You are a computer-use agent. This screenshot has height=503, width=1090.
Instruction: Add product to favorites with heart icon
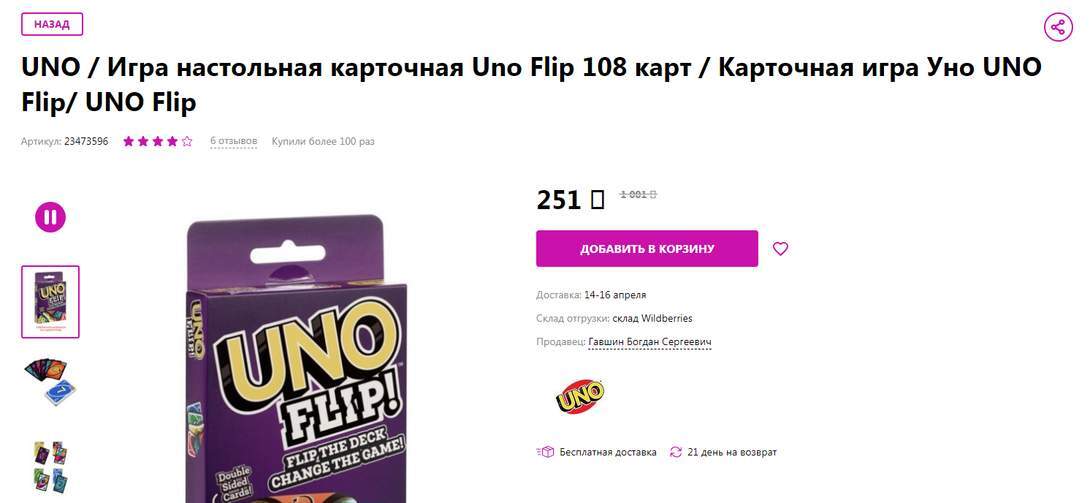(780, 249)
